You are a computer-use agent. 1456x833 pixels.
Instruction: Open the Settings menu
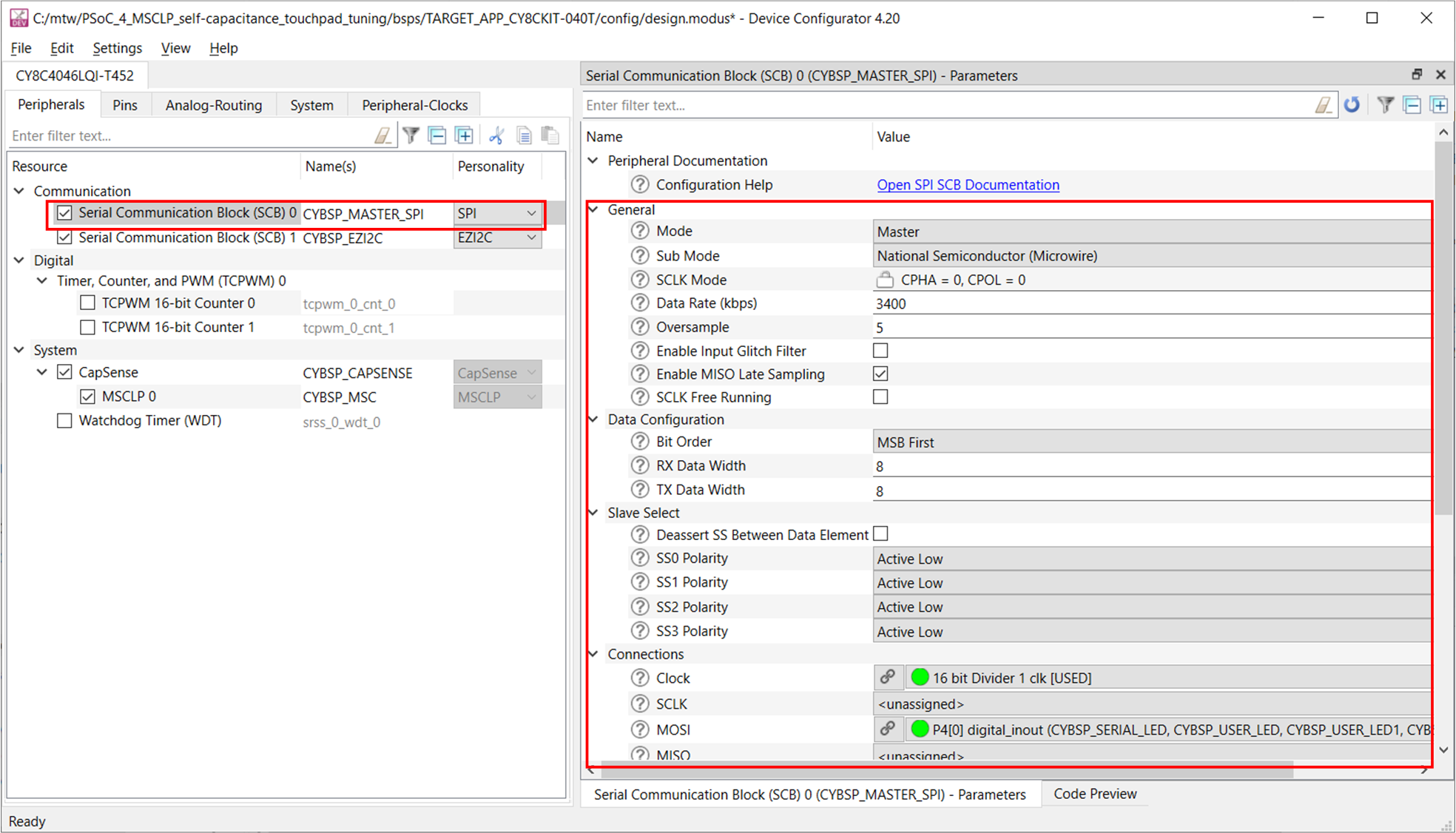click(x=117, y=48)
